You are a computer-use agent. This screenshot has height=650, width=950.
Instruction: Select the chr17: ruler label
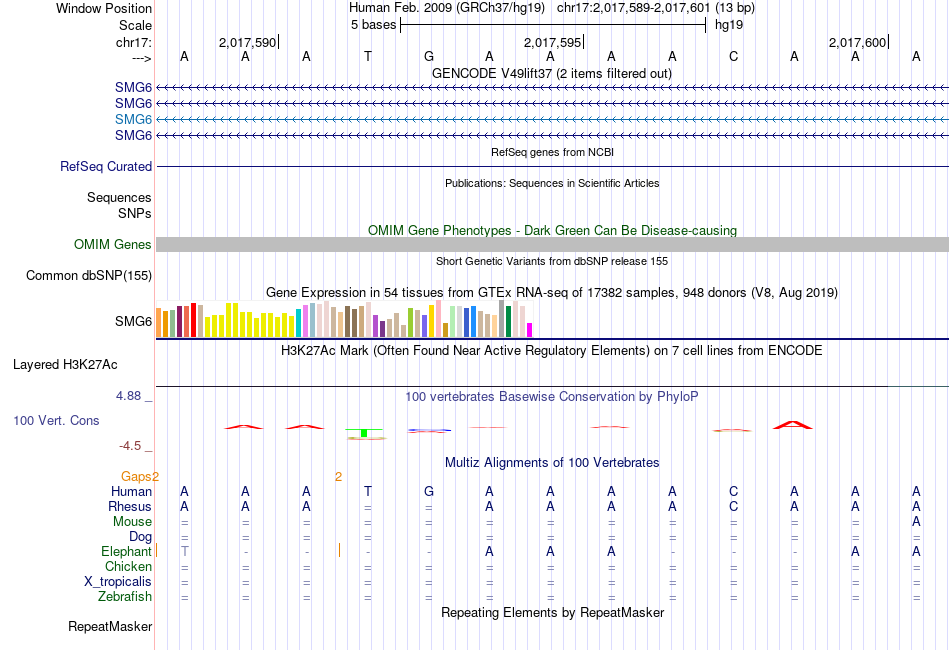tap(134, 42)
